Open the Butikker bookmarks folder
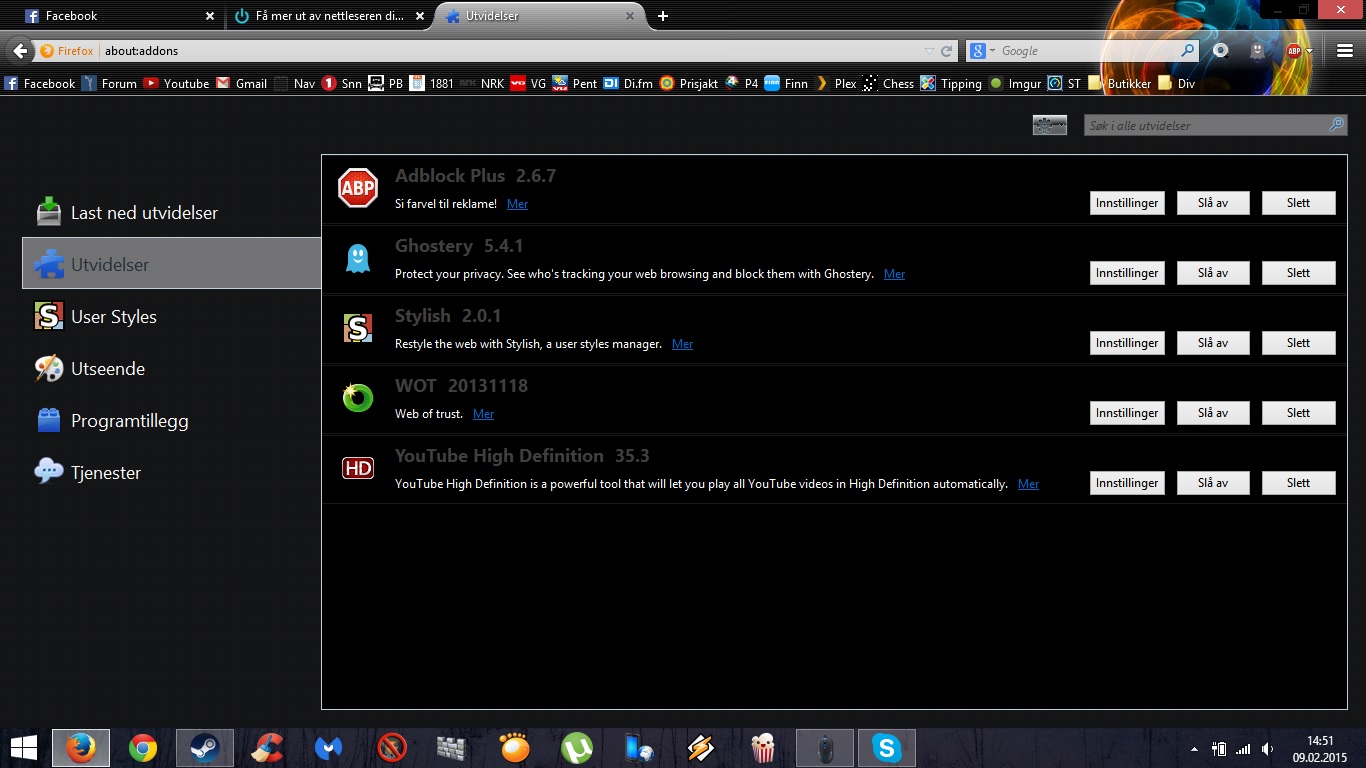Viewport: 1366px width, 768px height. click(1120, 84)
